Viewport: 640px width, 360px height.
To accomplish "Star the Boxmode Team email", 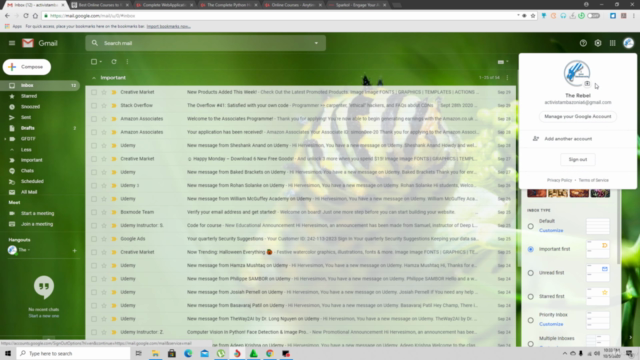I will point(104,212).
